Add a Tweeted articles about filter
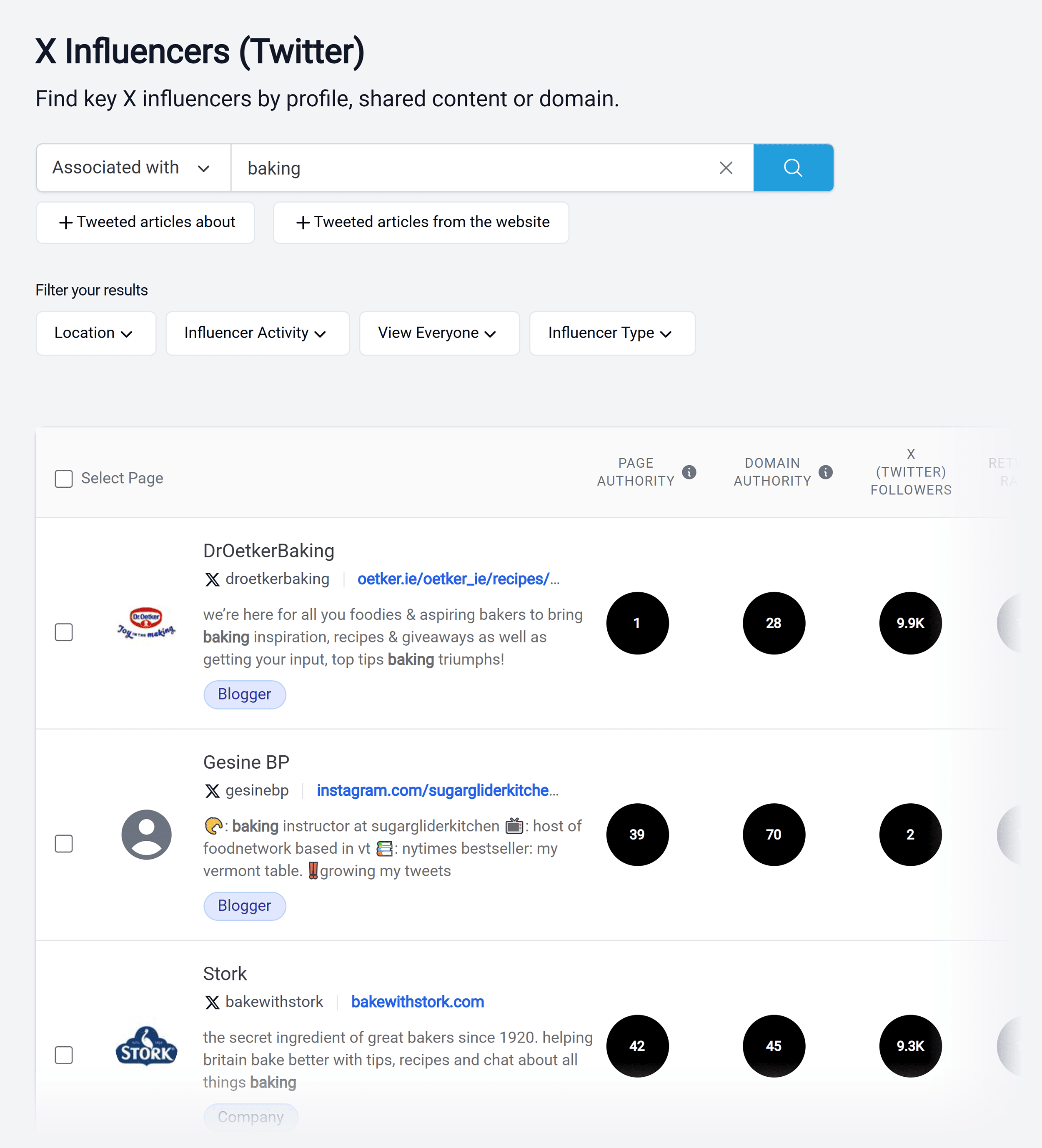Screen dimensions: 1042x1148 click(x=145, y=223)
